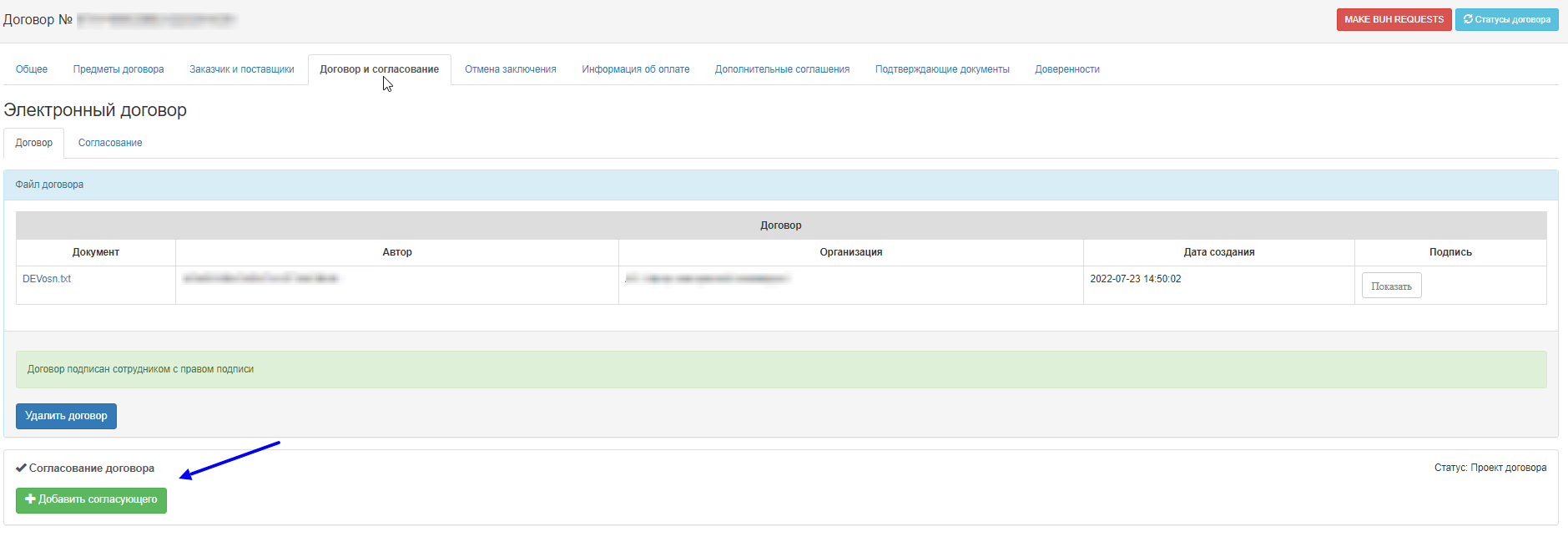
Task: Navigate to the Доверенности tab
Action: click(1067, 69)
